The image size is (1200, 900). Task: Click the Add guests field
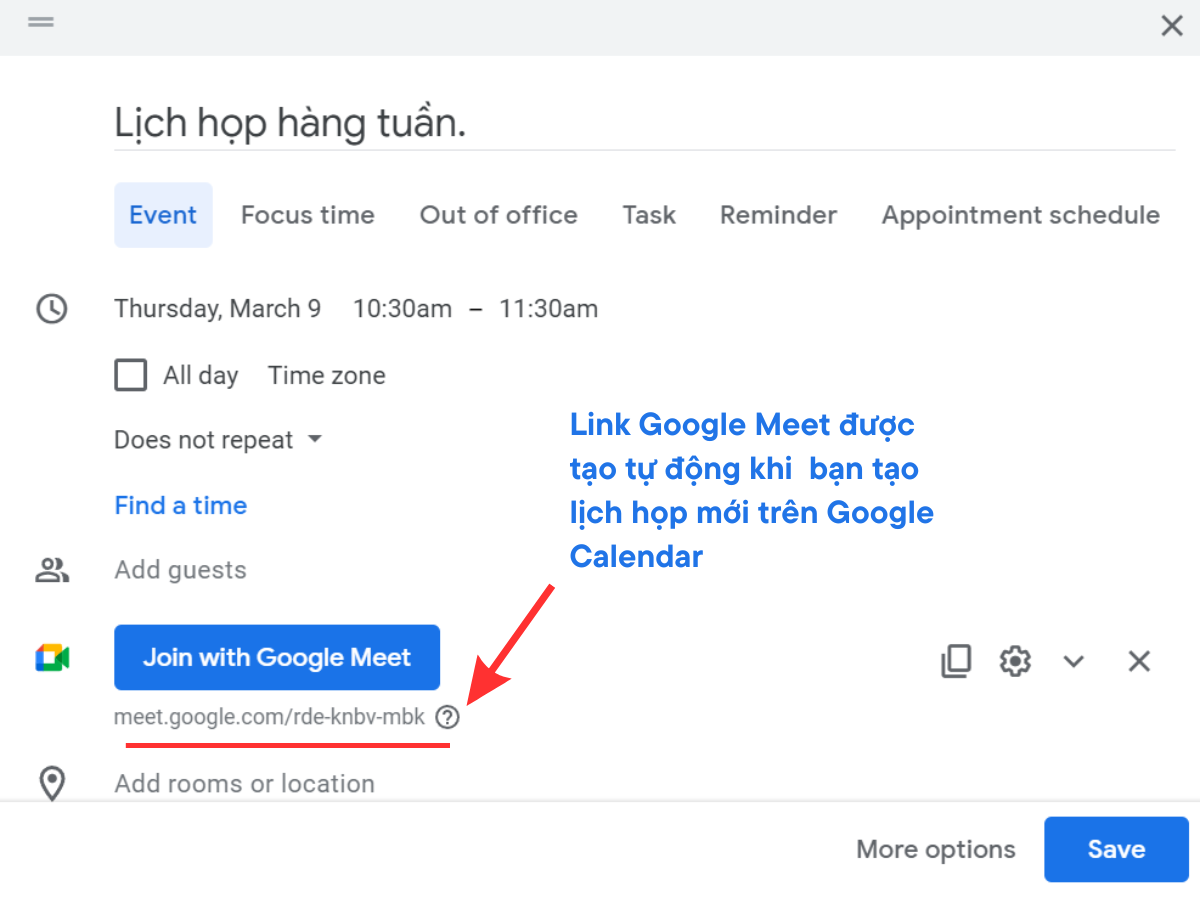180,570
